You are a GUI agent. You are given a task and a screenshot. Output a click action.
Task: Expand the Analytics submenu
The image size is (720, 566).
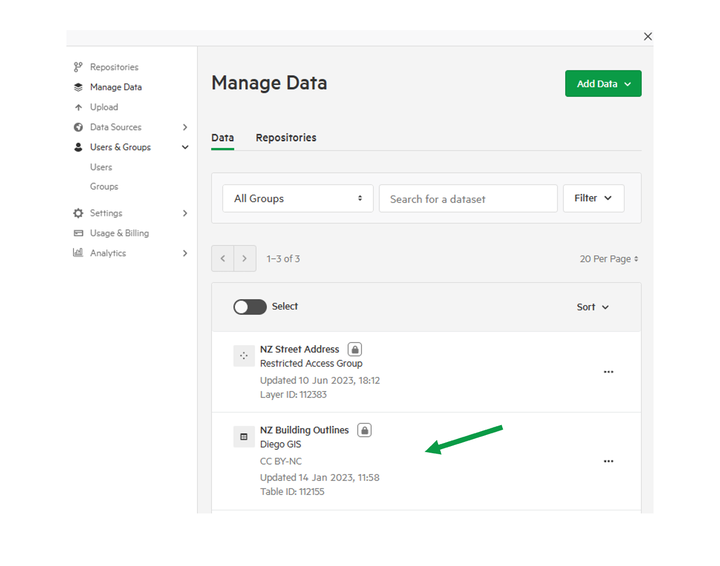(x=185, y=253)
